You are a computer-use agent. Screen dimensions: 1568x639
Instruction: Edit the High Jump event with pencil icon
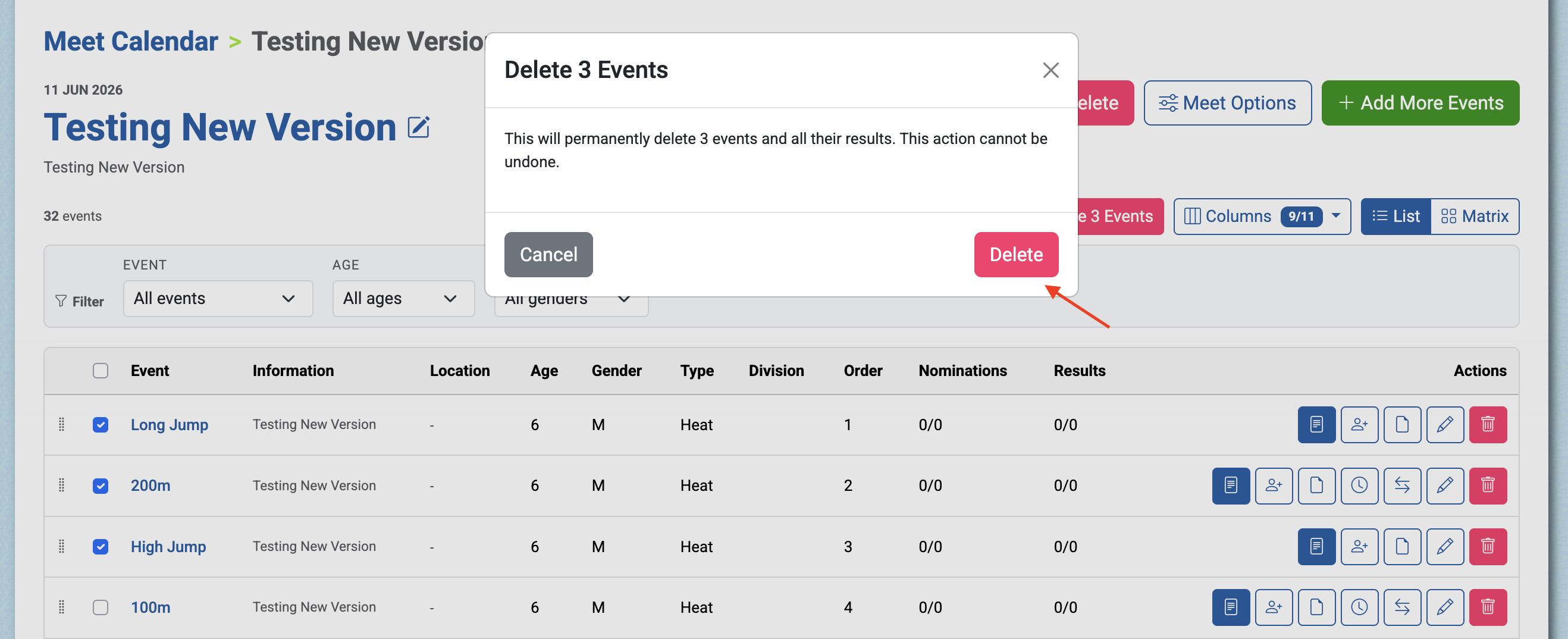(1445, 546)
